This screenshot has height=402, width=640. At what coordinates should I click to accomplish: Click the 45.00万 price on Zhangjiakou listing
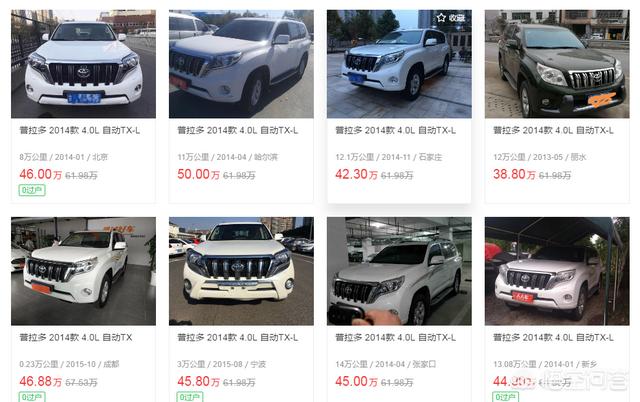click(x=356, y=382)
